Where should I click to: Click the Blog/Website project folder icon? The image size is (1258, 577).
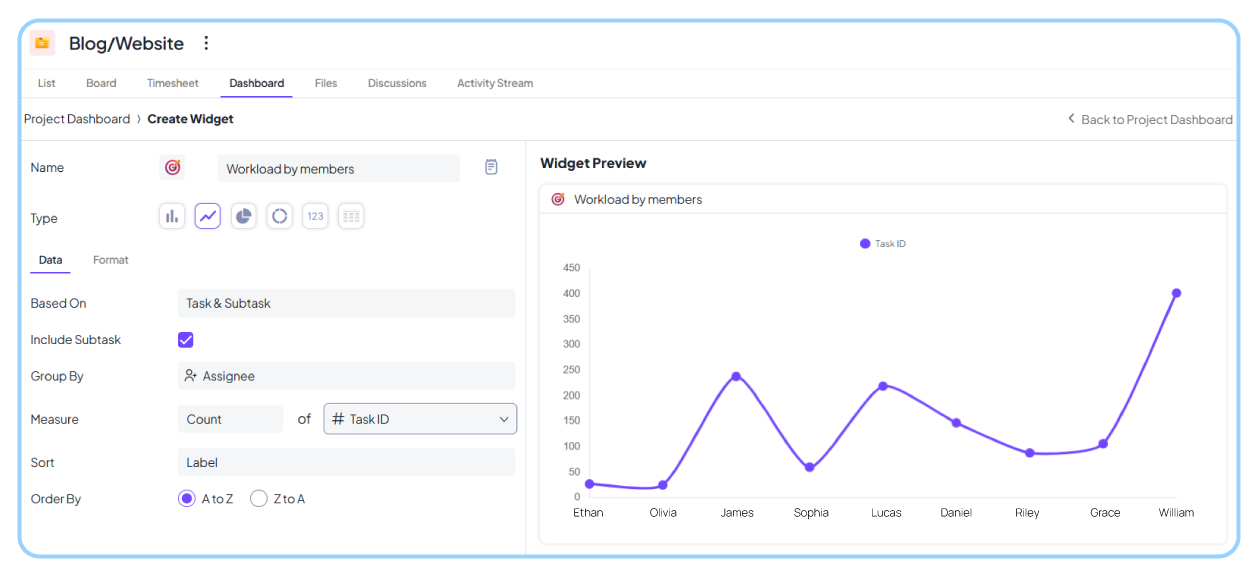point(42,43)
